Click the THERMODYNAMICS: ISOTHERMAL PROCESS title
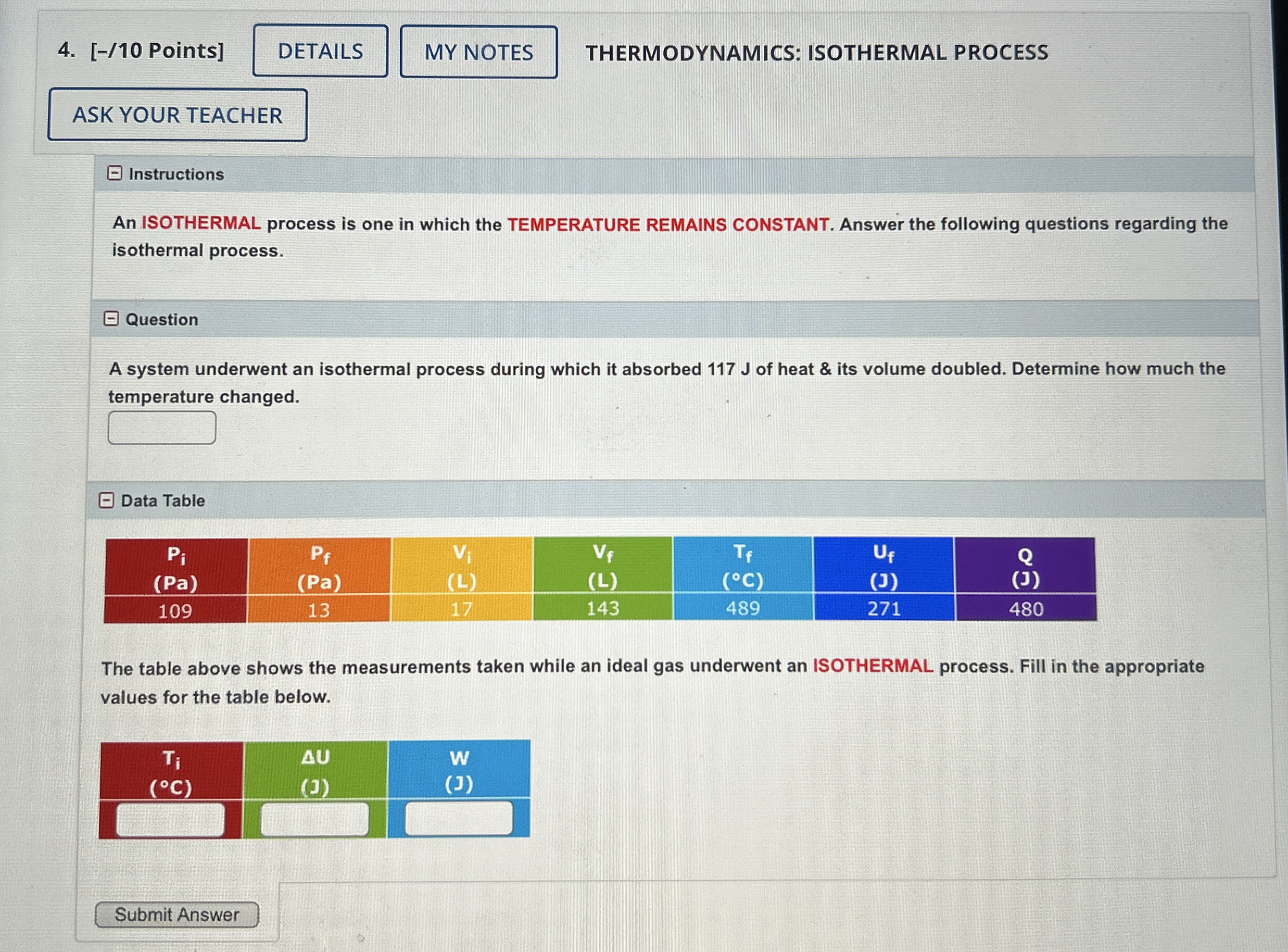 [817, 53]
